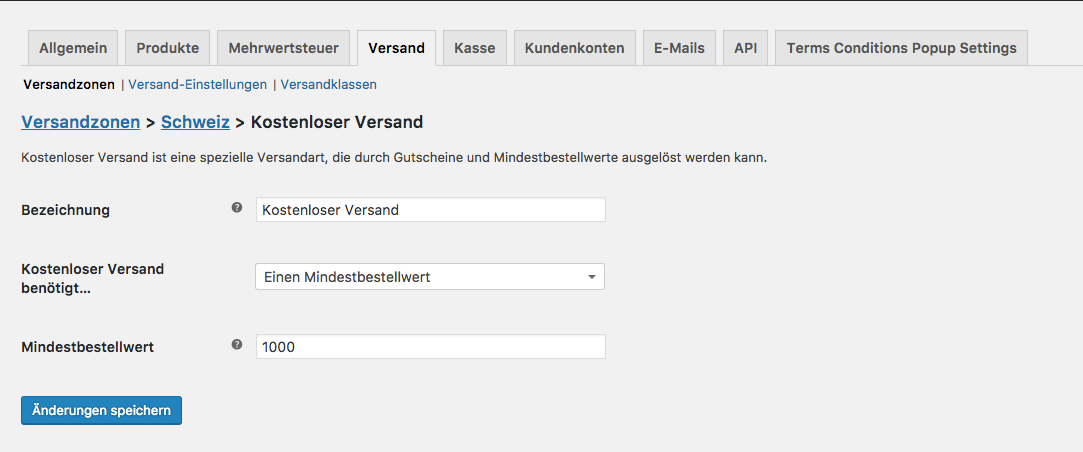Image resolution: width=1083 pixels, height=452 pixels.
Task: Open the E-Mails tab
Action: (x=680, y=48)
